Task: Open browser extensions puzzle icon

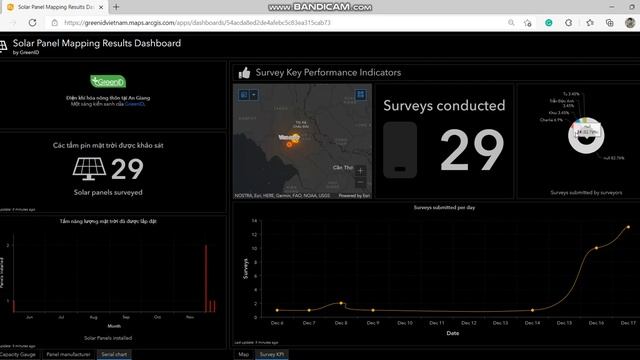Action: [x=569, y=23]
